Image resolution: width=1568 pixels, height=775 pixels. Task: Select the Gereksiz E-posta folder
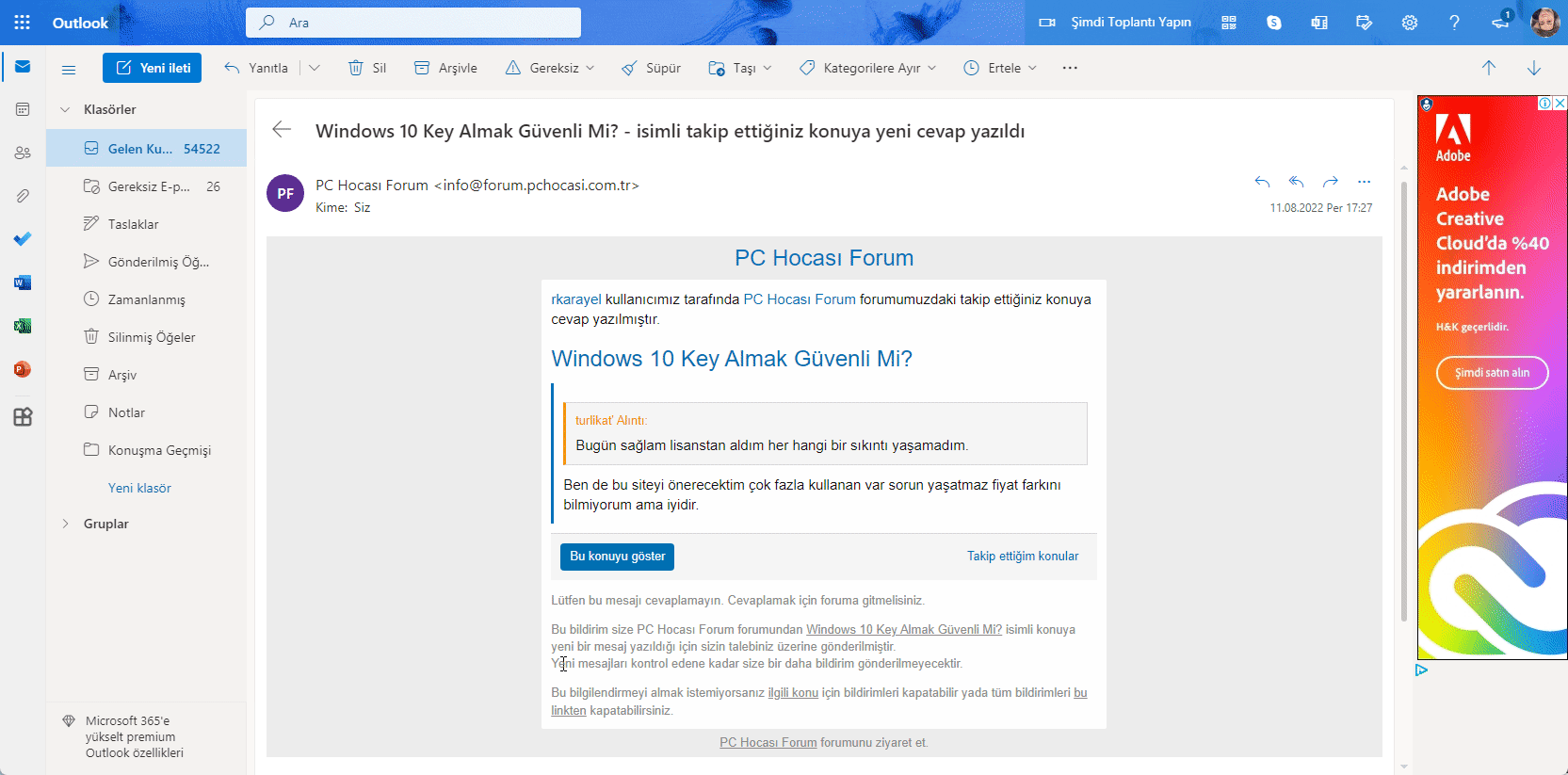[149, 186]
